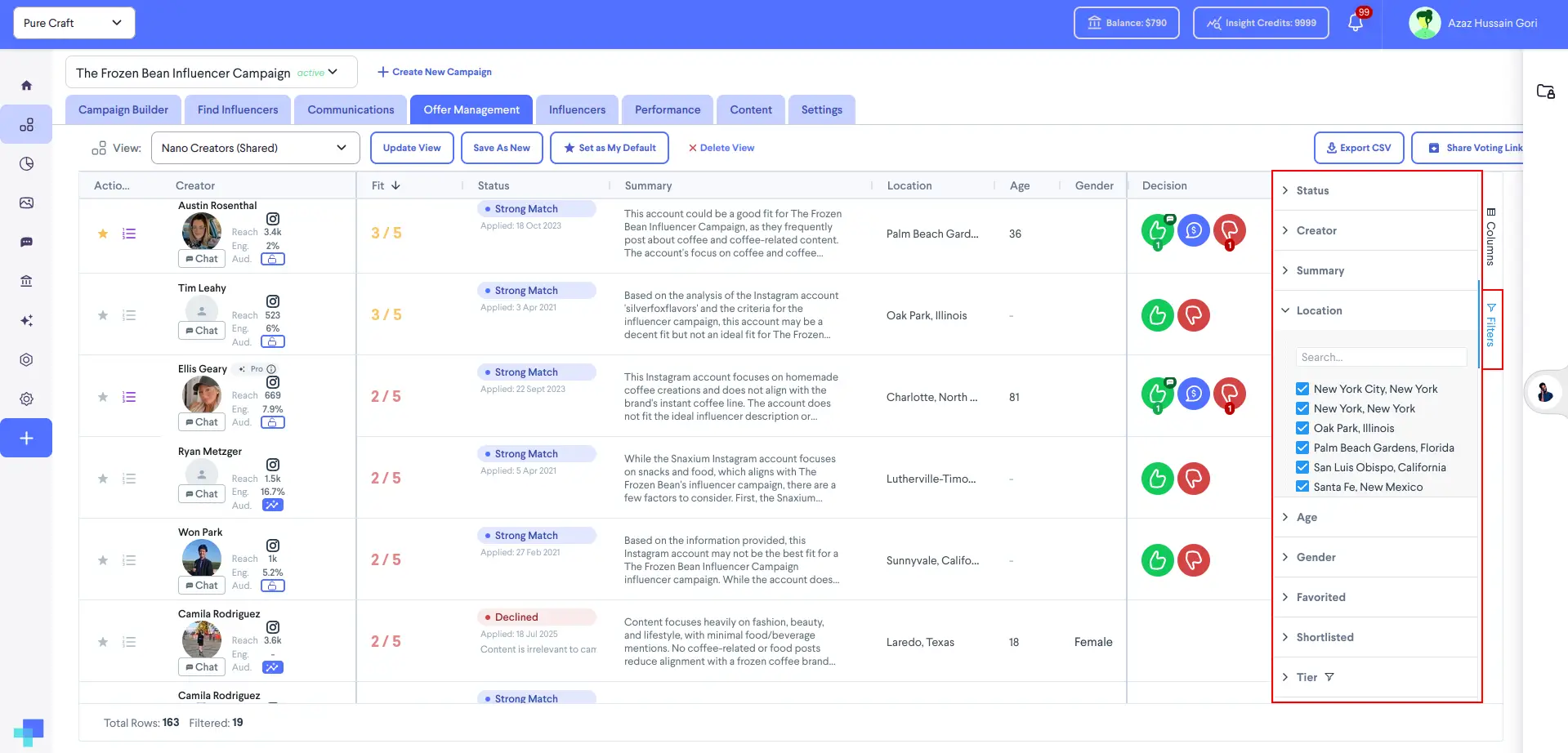
Task: Uncheck Santa Fe, New Mexico location
Action: [x=1302, y=487]
